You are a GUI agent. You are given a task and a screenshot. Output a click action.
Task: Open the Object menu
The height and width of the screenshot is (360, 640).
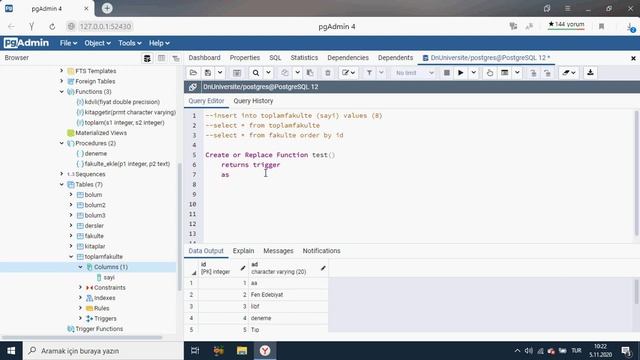click(97, 43)
